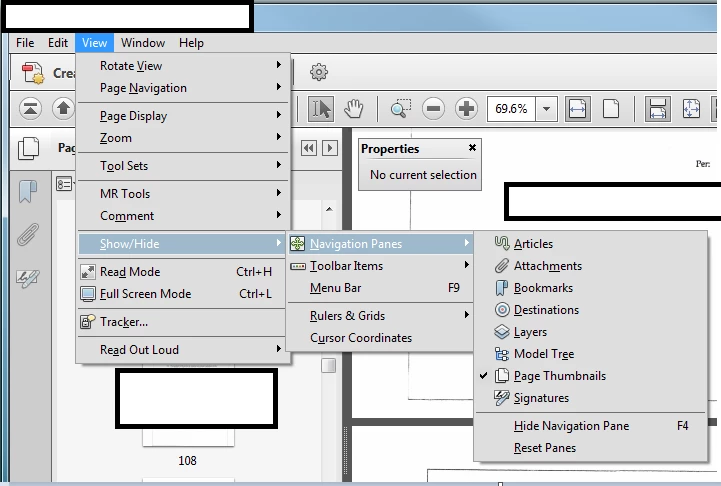Image resolution: width=721 pixels, height=486 pixels.
Task: Open the Bookmarks sidebar icon
Action: (x=28, y=191)
